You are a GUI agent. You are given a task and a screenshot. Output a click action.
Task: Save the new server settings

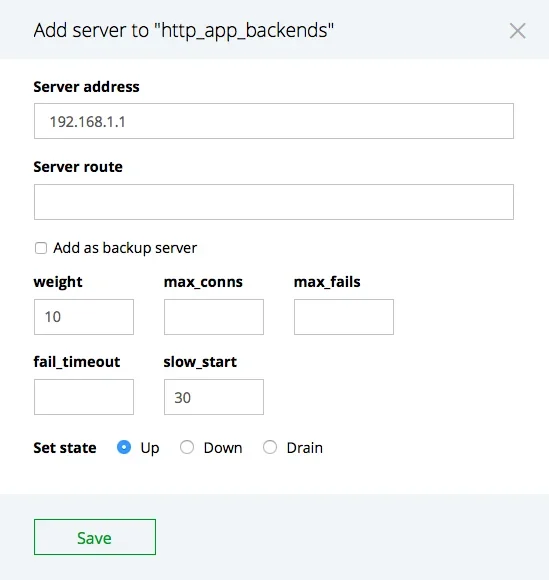[95, 537]
